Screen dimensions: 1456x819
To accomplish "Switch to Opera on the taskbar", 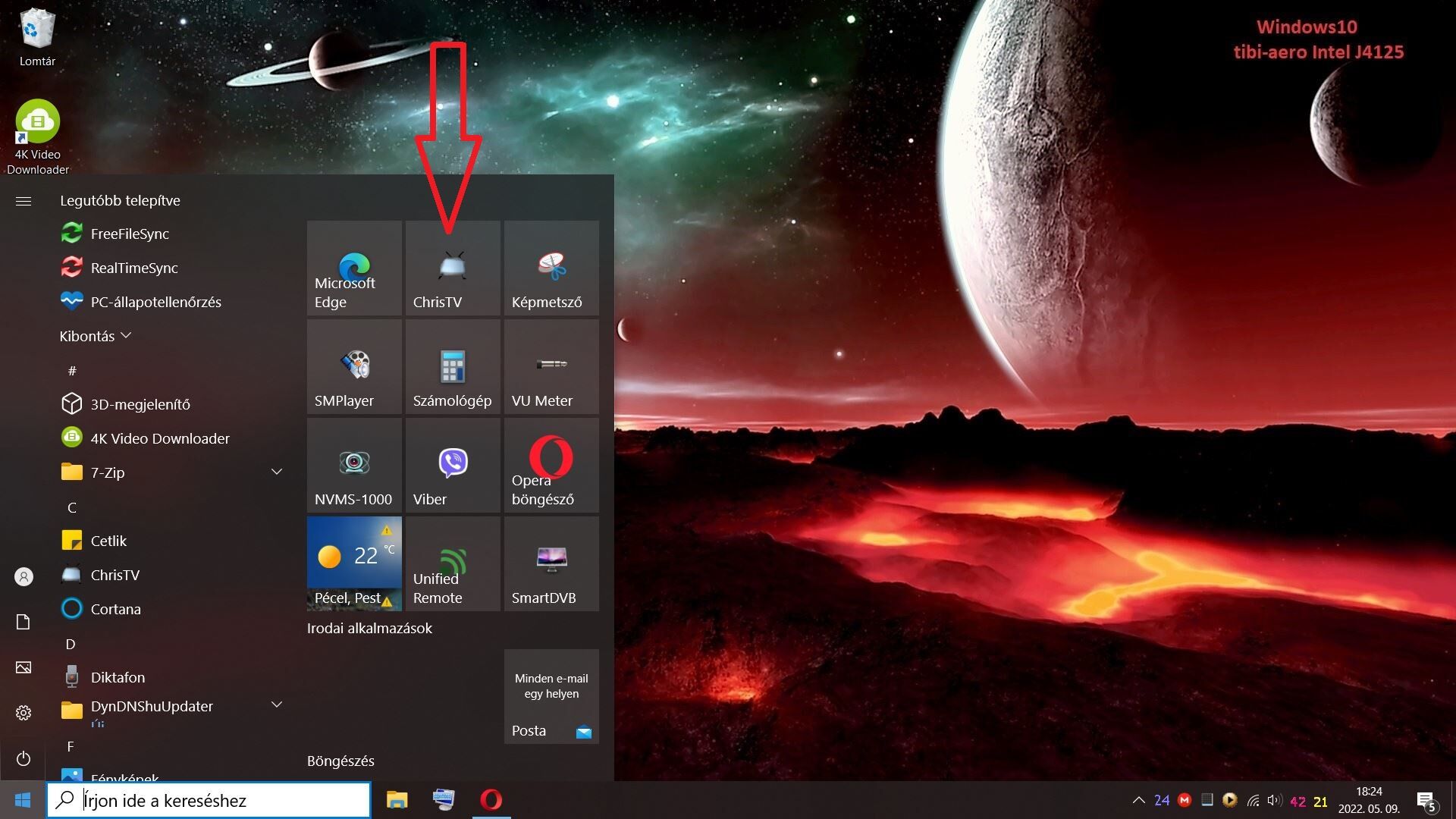I will tap(491, 800).
